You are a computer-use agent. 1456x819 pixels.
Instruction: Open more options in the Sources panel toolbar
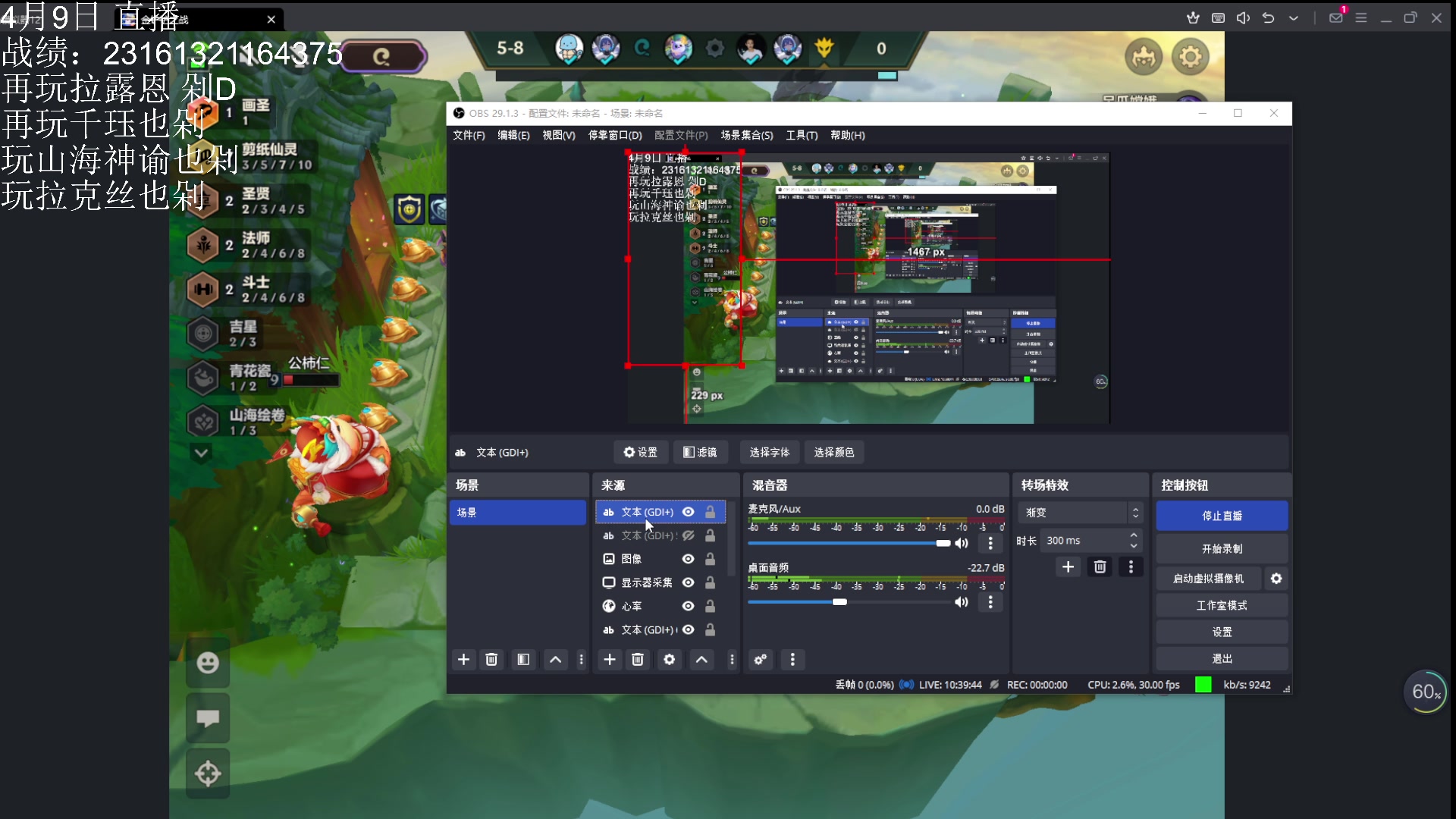pos(732,660)
